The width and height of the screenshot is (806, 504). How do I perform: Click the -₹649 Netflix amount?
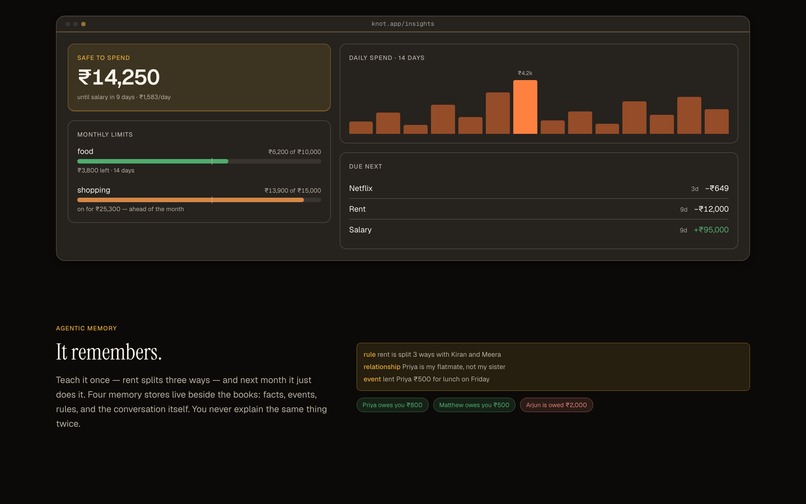[717, 188]
